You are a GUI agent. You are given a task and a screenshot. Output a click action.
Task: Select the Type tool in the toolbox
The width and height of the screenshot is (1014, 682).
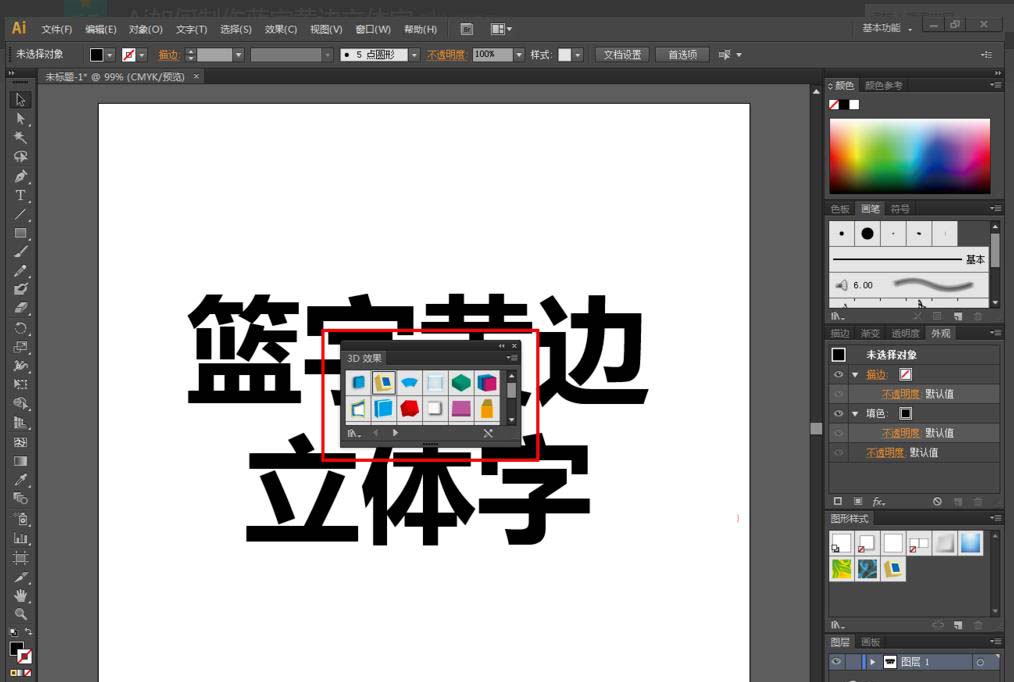(20, 195)
